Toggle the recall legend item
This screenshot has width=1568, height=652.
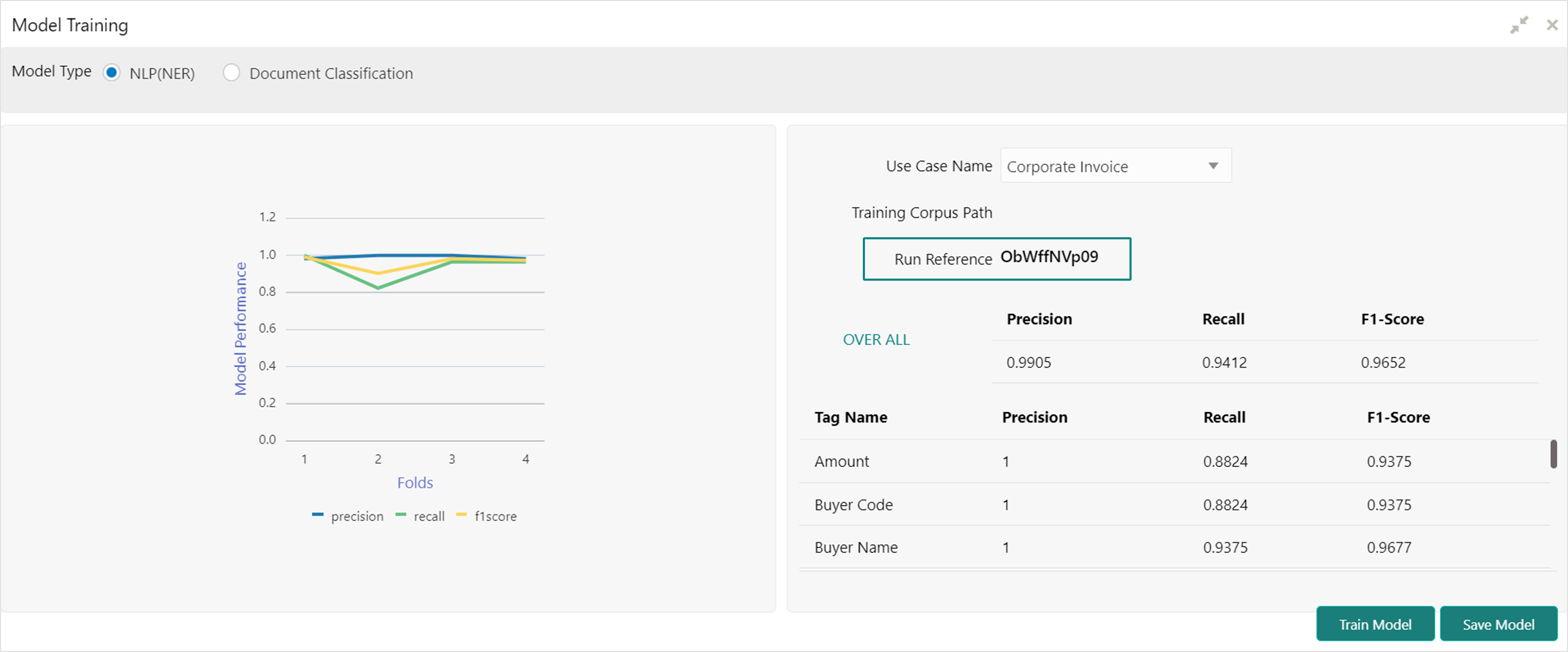coord(429,516)
